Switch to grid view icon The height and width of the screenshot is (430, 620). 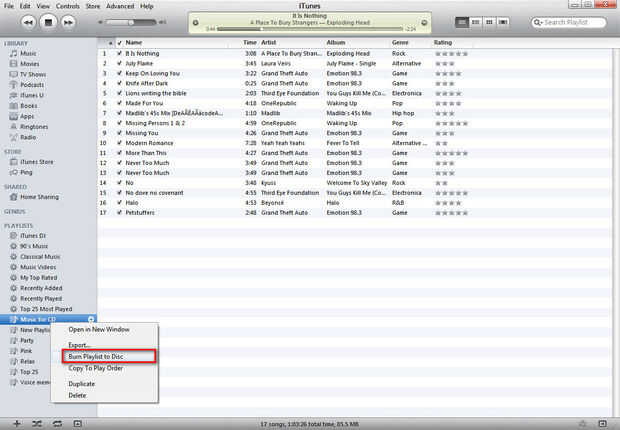[489, 22]
